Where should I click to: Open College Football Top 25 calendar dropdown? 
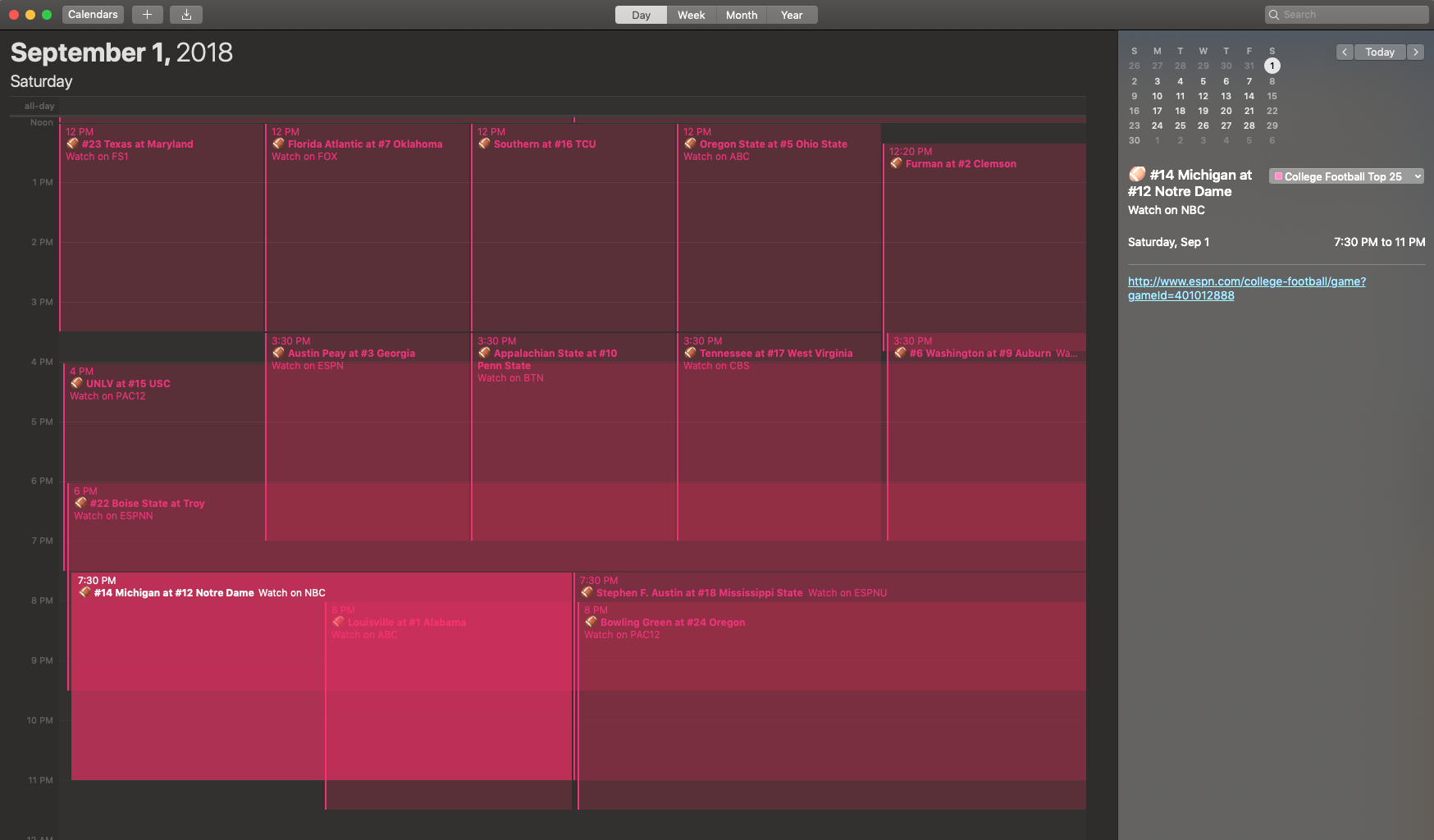point(1346,176)
